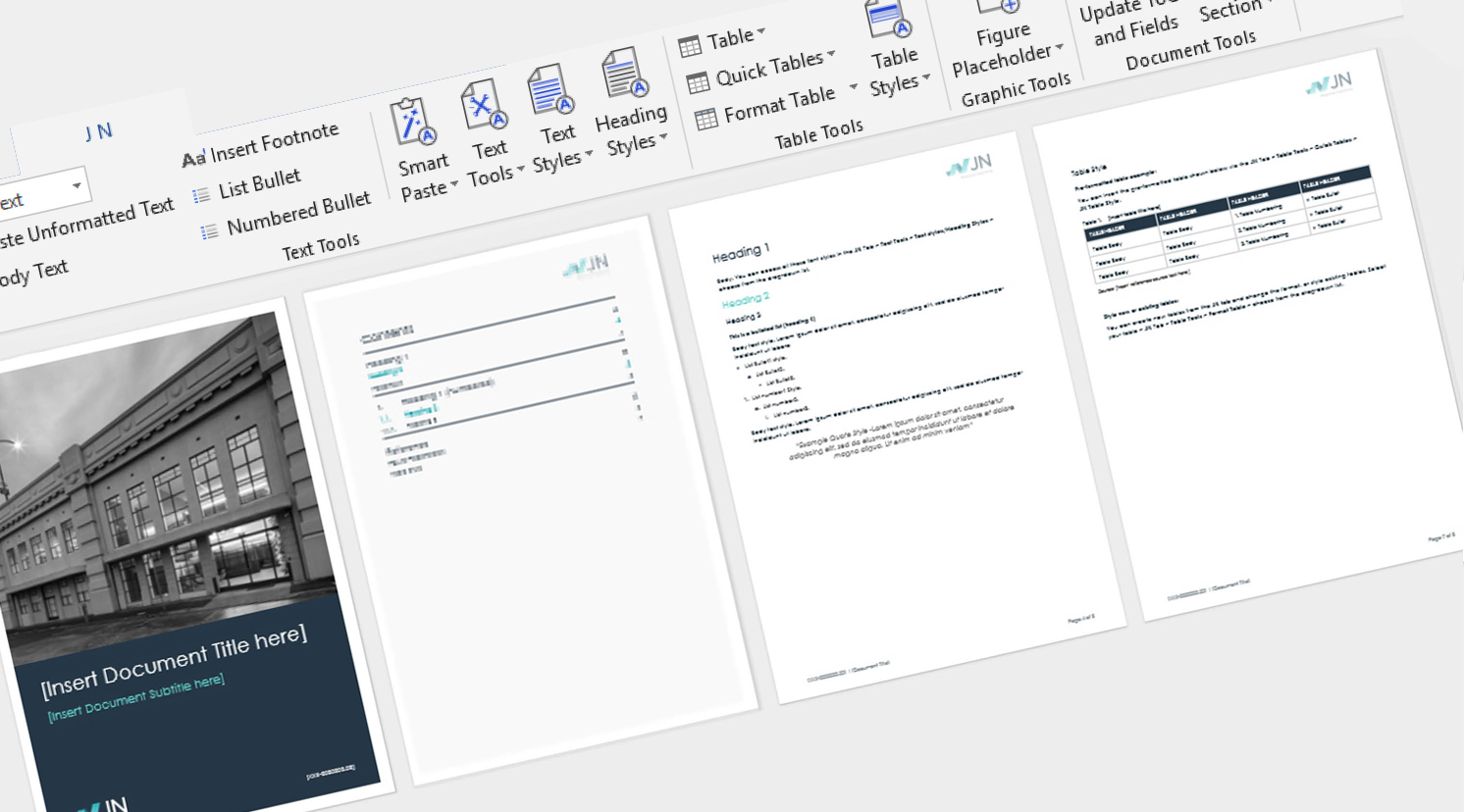The width and height of the screenshot is (1464, 812).
Task: Click the Text Tools group label
Action: (321, 247)
